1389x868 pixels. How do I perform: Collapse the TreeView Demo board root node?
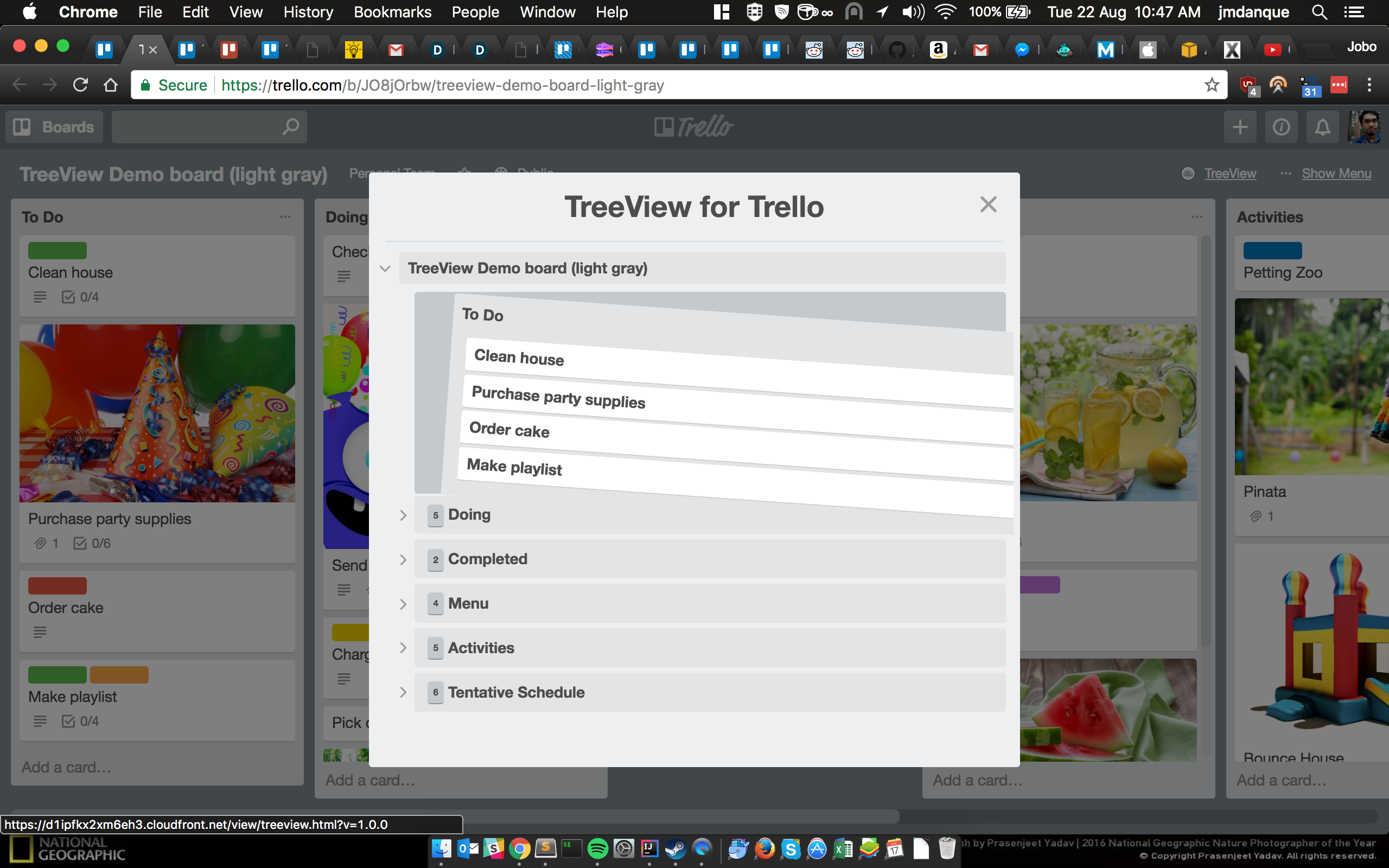click(385, 268)
